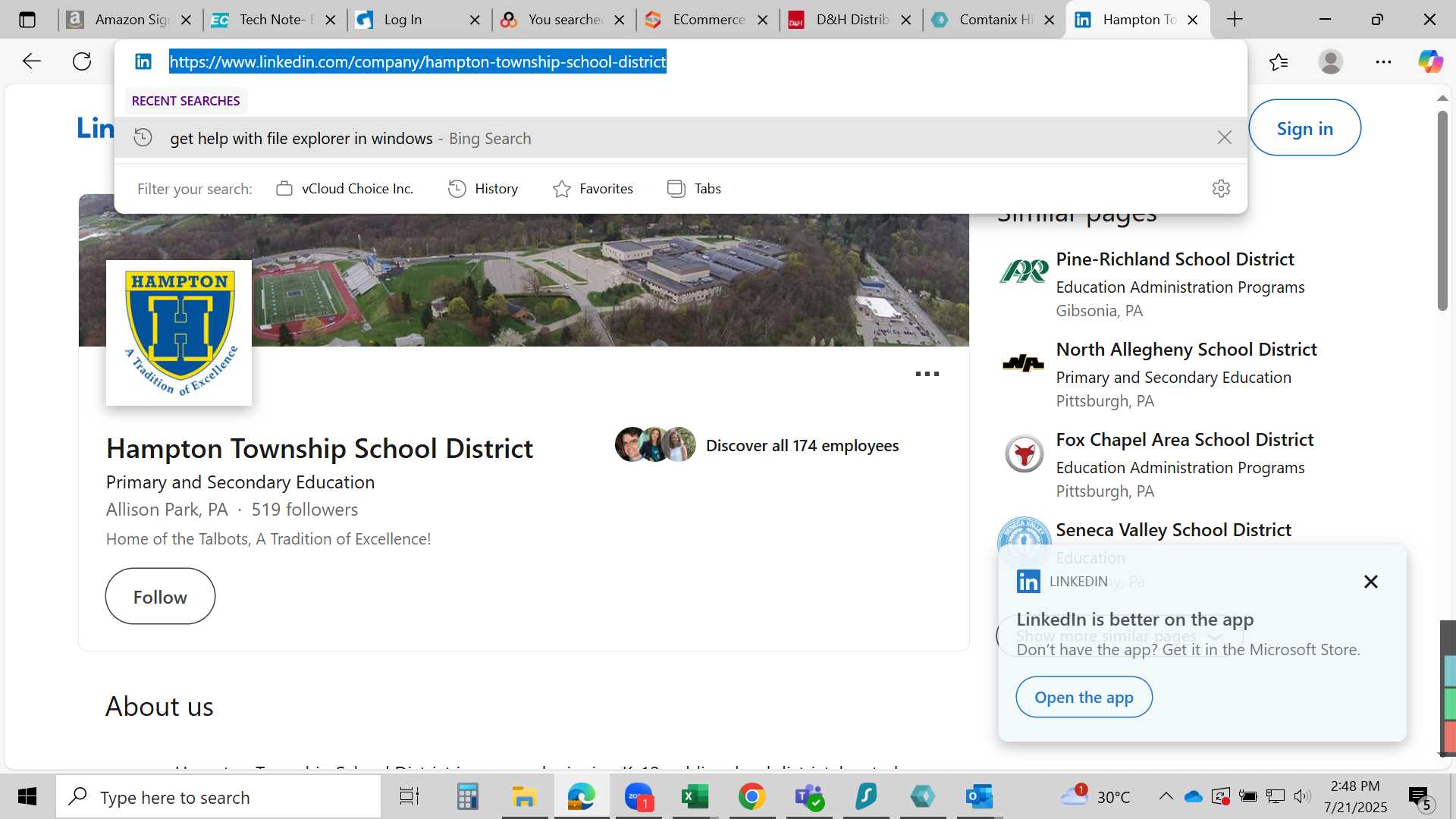
Task: Open Google Chrome from the taskbar
Action: 752,796
